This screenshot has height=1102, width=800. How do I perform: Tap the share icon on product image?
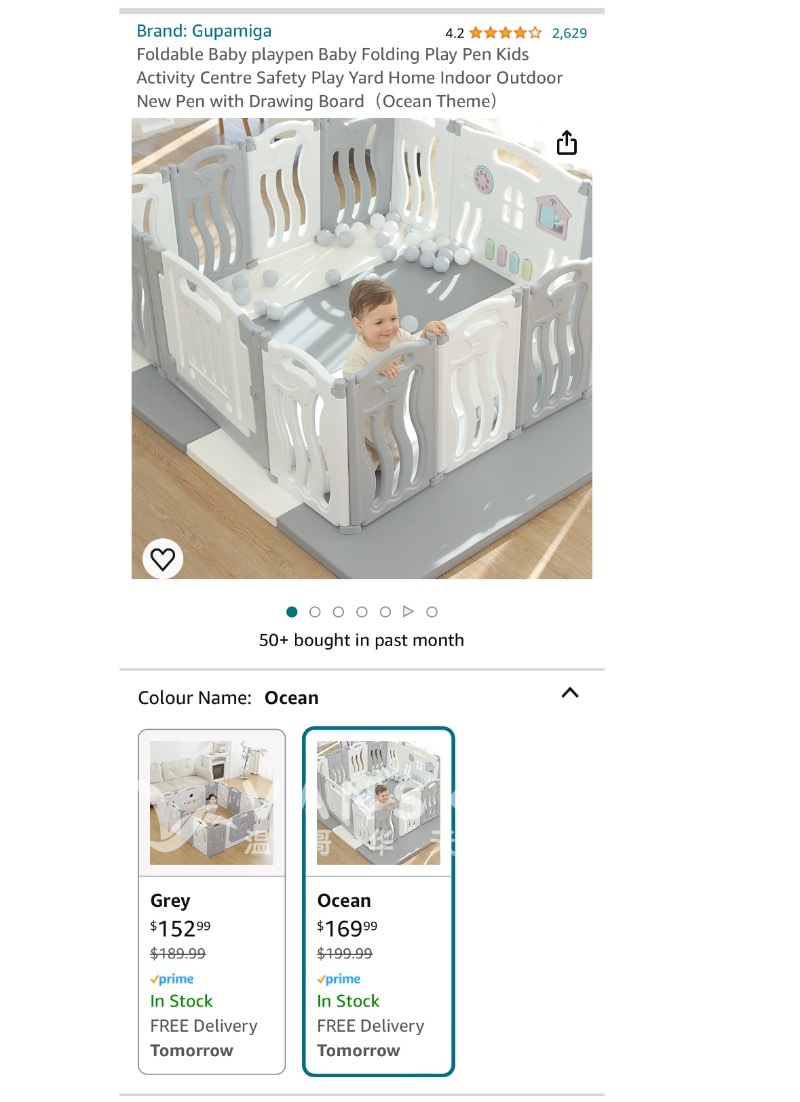click(567, 143)
